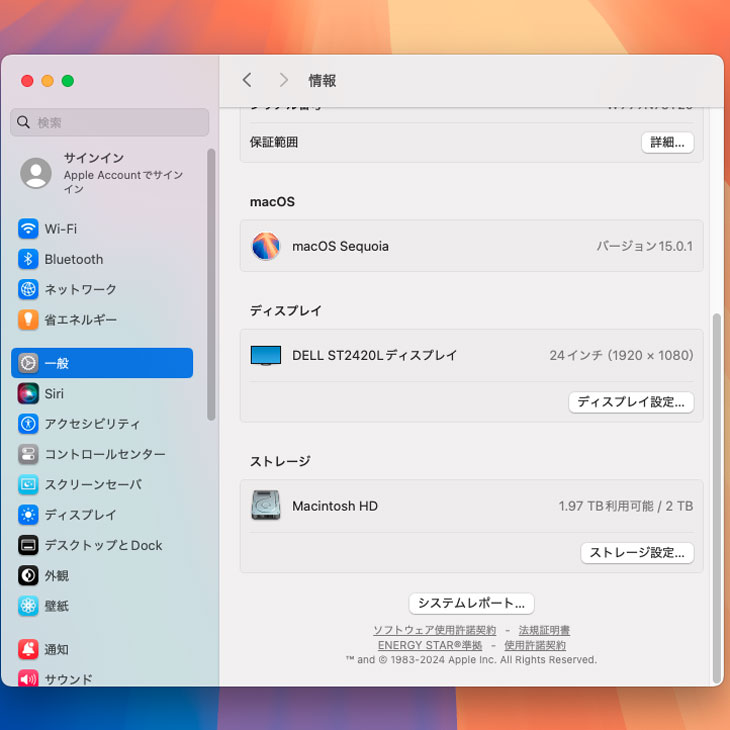Select ネットワーク in the sidebar
The width and height of the screenshot is (730, 730).
pos(102,289)
